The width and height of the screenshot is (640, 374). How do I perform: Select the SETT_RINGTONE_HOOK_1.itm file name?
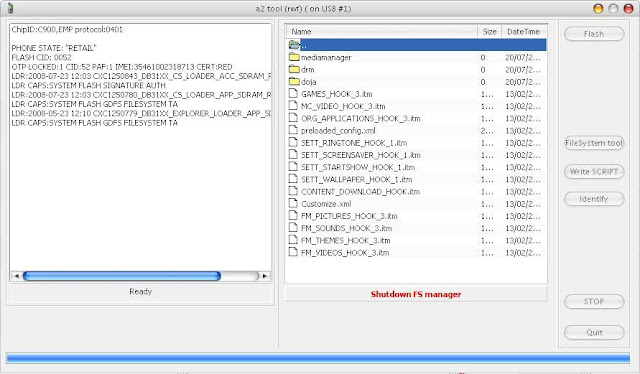pos(354,143)
